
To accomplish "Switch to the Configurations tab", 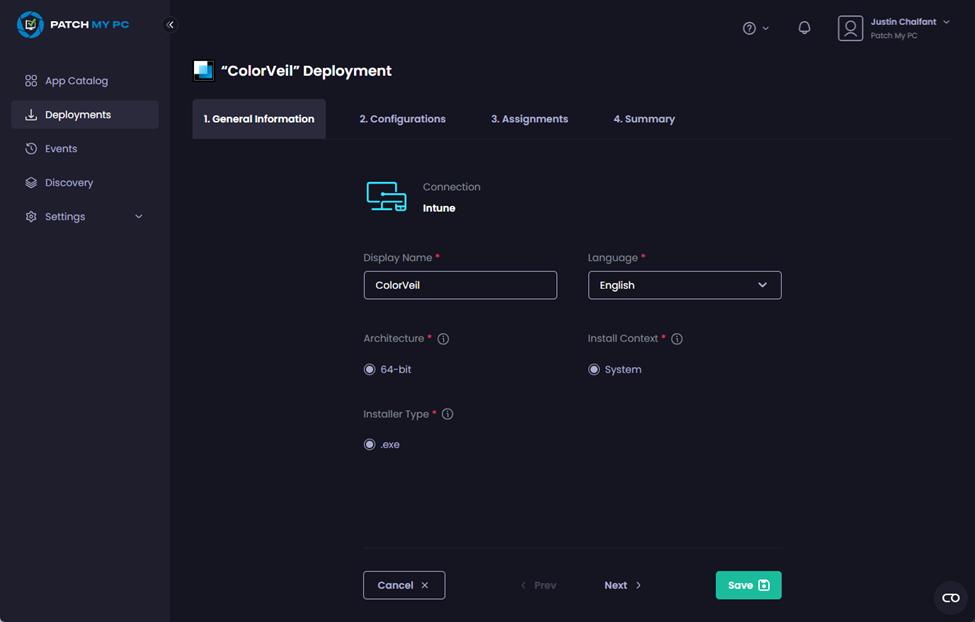I will 402,118.
